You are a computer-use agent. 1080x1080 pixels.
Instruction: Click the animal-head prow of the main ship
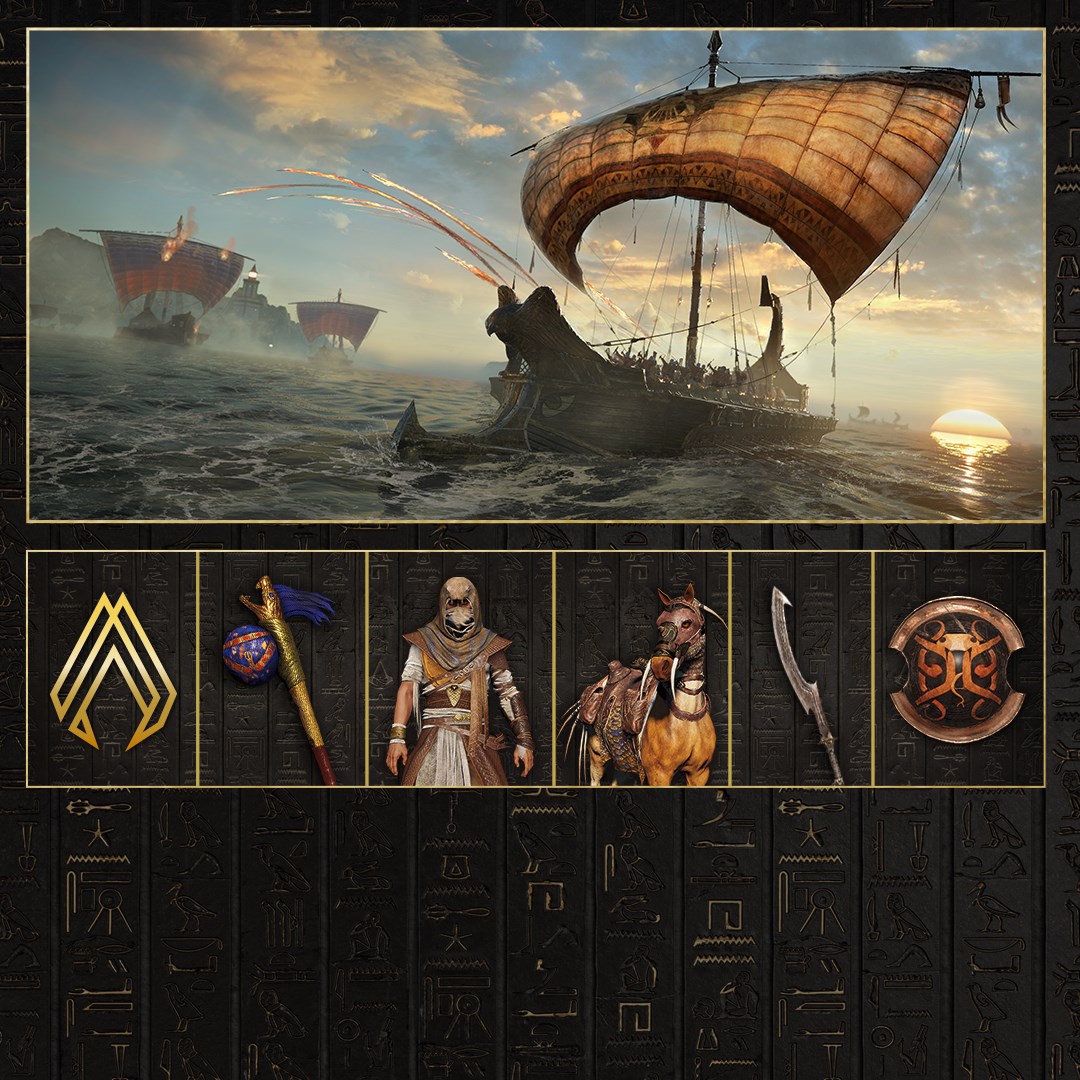pos(523,320)
